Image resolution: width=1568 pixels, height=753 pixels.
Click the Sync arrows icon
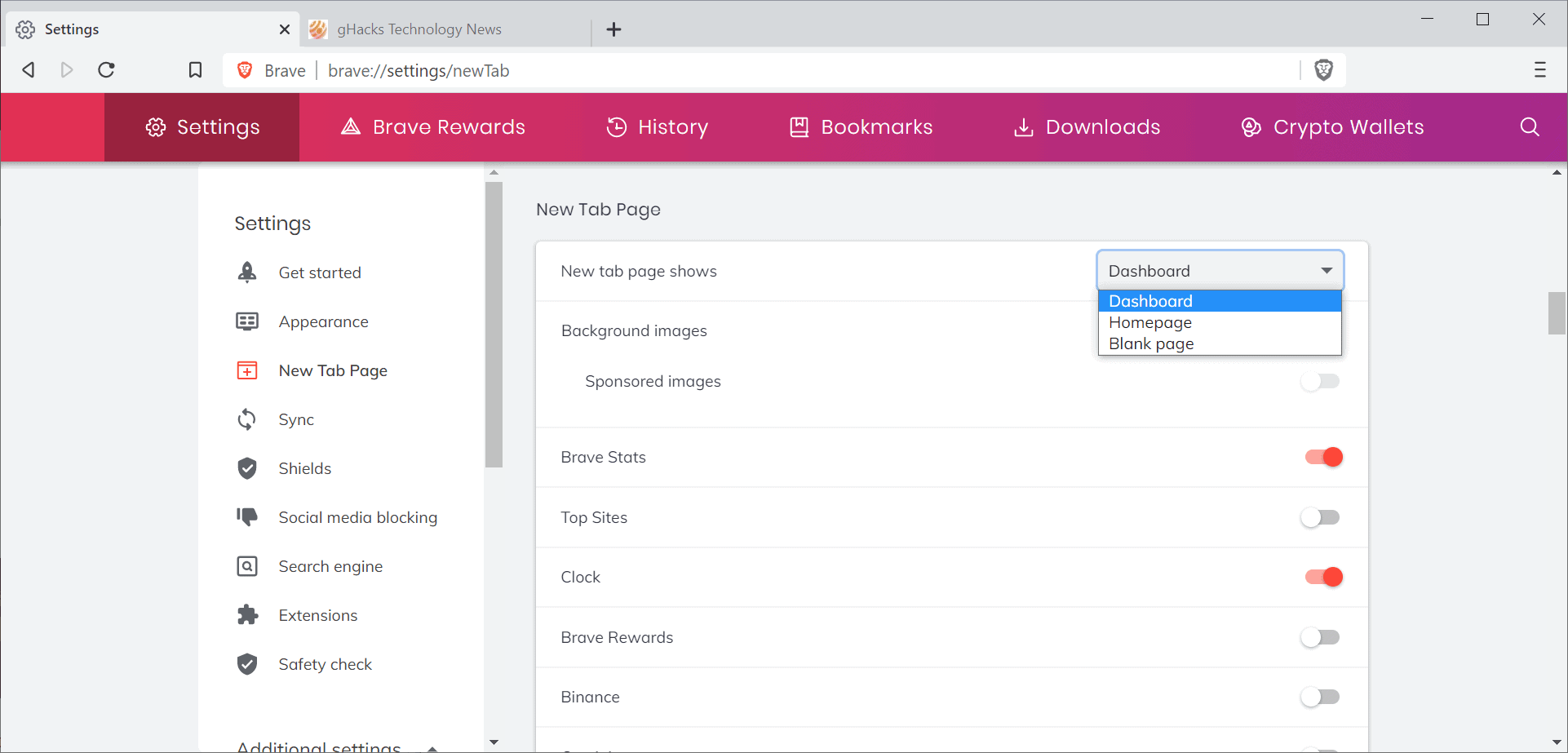(247, 419)
